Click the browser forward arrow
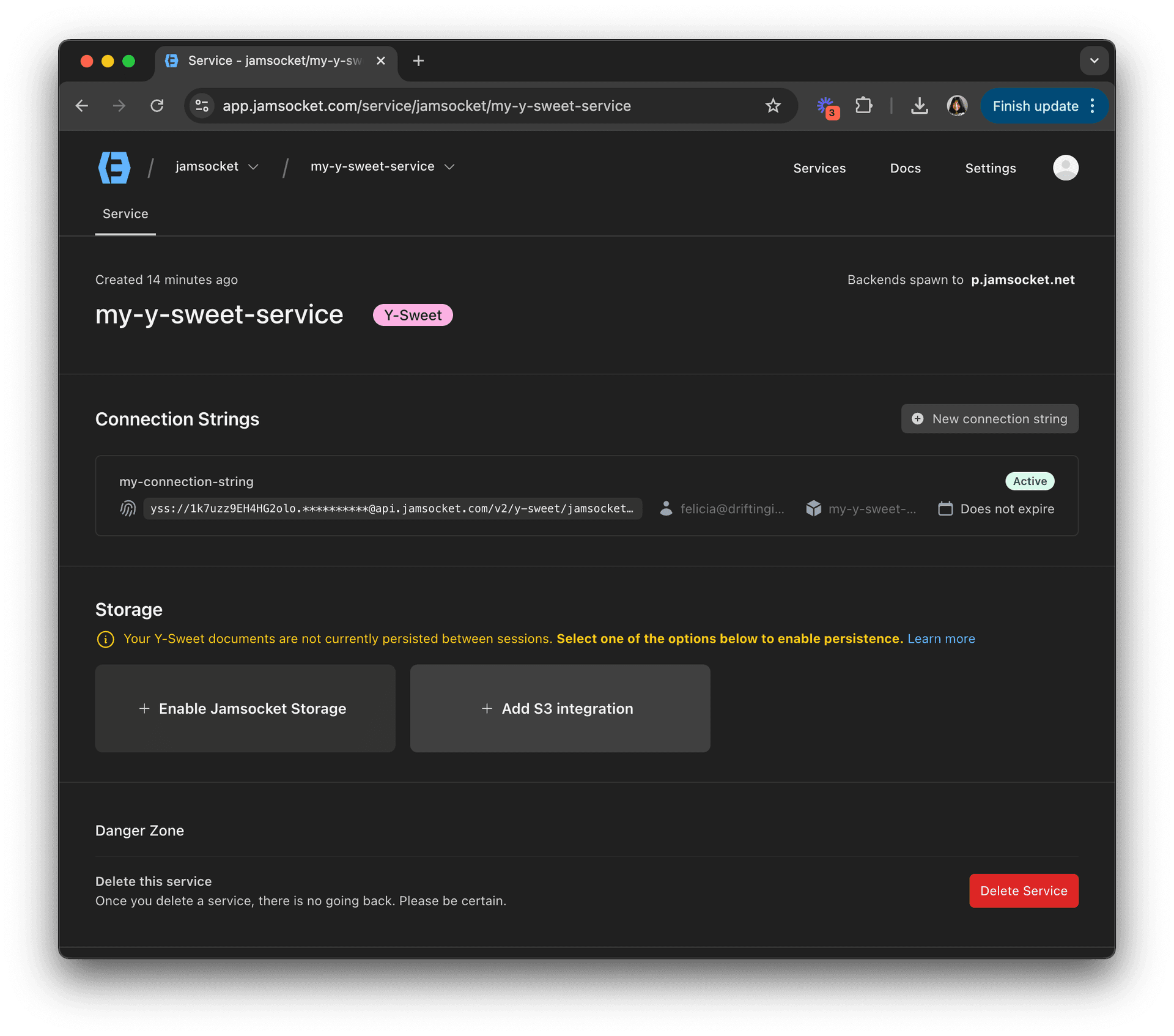The height and width of the screenshot is (1036, 1174). [119, 106]
